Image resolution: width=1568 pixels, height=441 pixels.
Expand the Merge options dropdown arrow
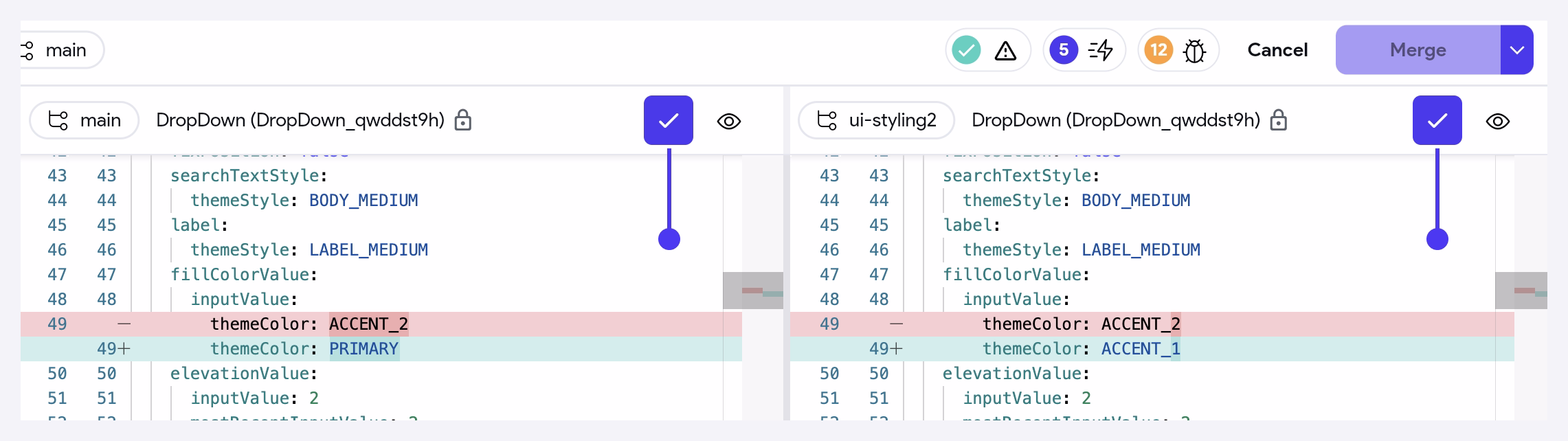(x=1517, y=50)
